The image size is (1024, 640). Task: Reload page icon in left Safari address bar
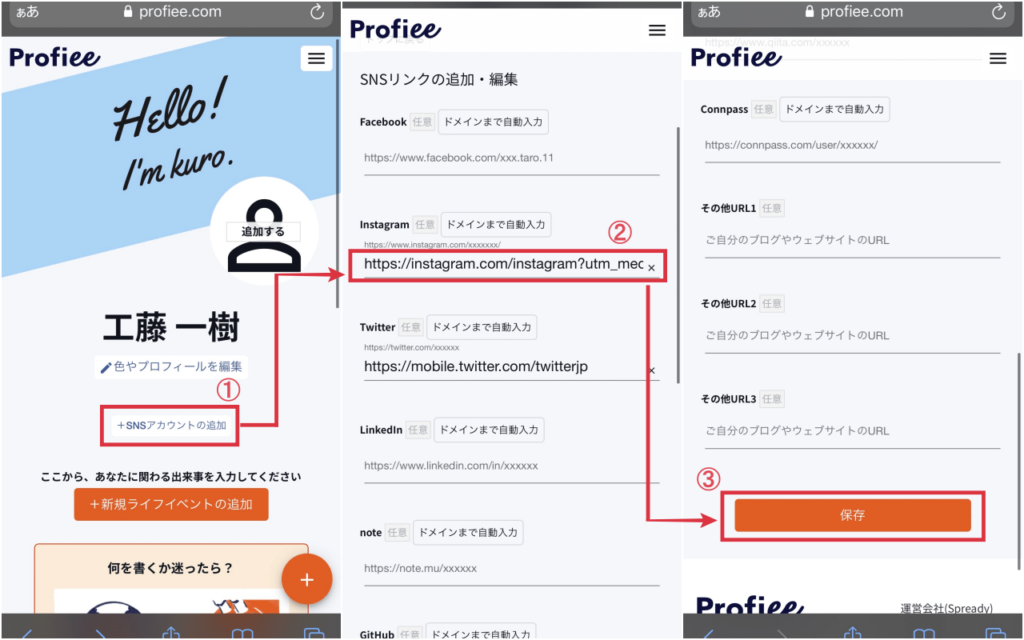click(x=317, y=12)
